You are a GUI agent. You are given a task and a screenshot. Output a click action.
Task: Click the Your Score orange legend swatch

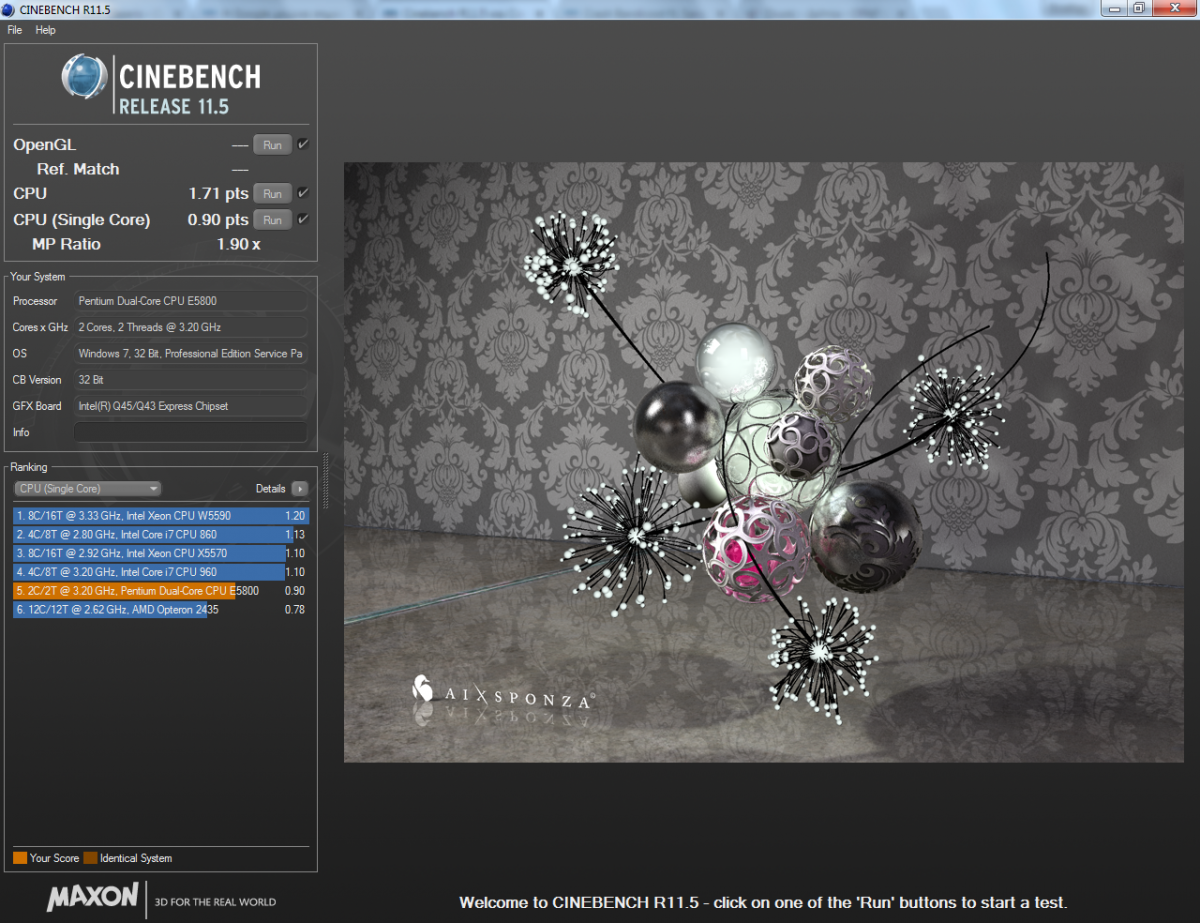20,858
